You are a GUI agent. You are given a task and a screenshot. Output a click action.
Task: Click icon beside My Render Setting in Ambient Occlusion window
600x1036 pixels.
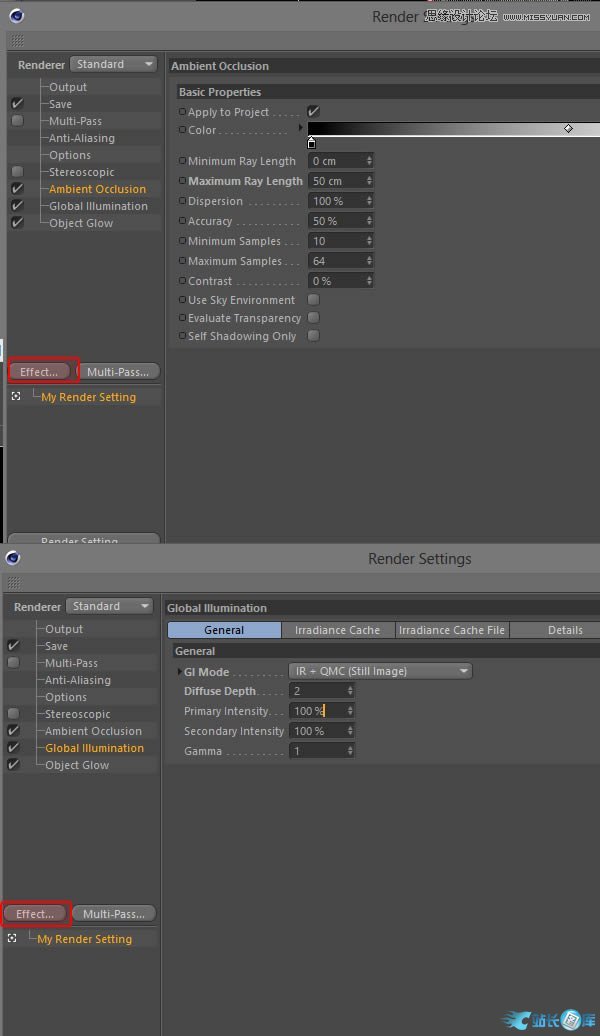tap(16, 397)
